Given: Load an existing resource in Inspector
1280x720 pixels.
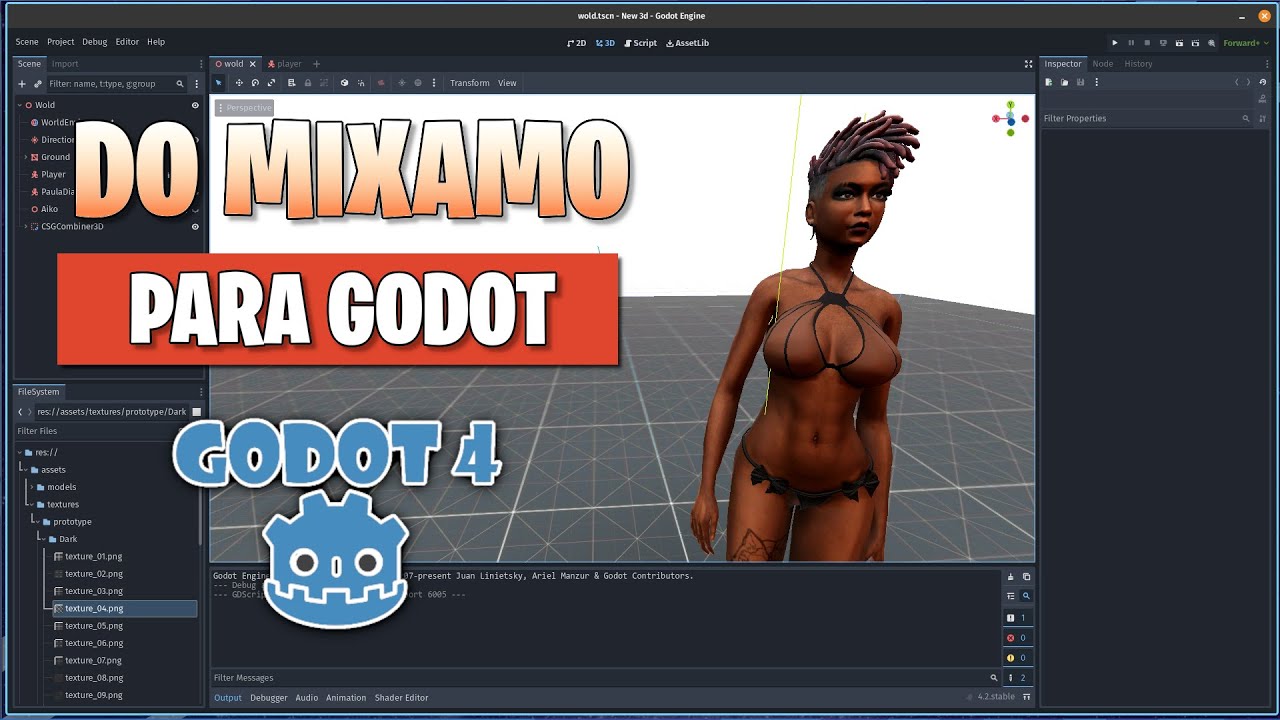Looking at the screenshot, I should pyautogui.click(x=1064, y=82).
